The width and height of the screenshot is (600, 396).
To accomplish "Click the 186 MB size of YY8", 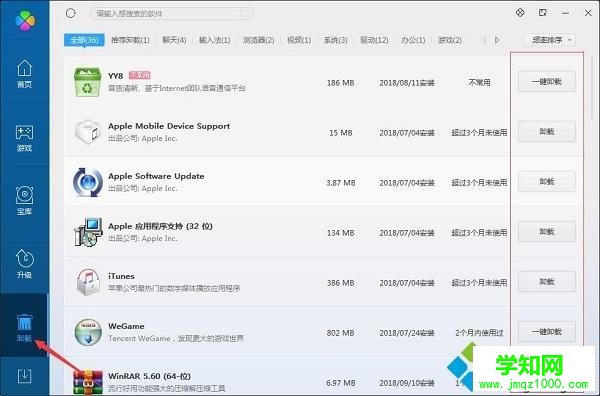I will coord(341,83).
